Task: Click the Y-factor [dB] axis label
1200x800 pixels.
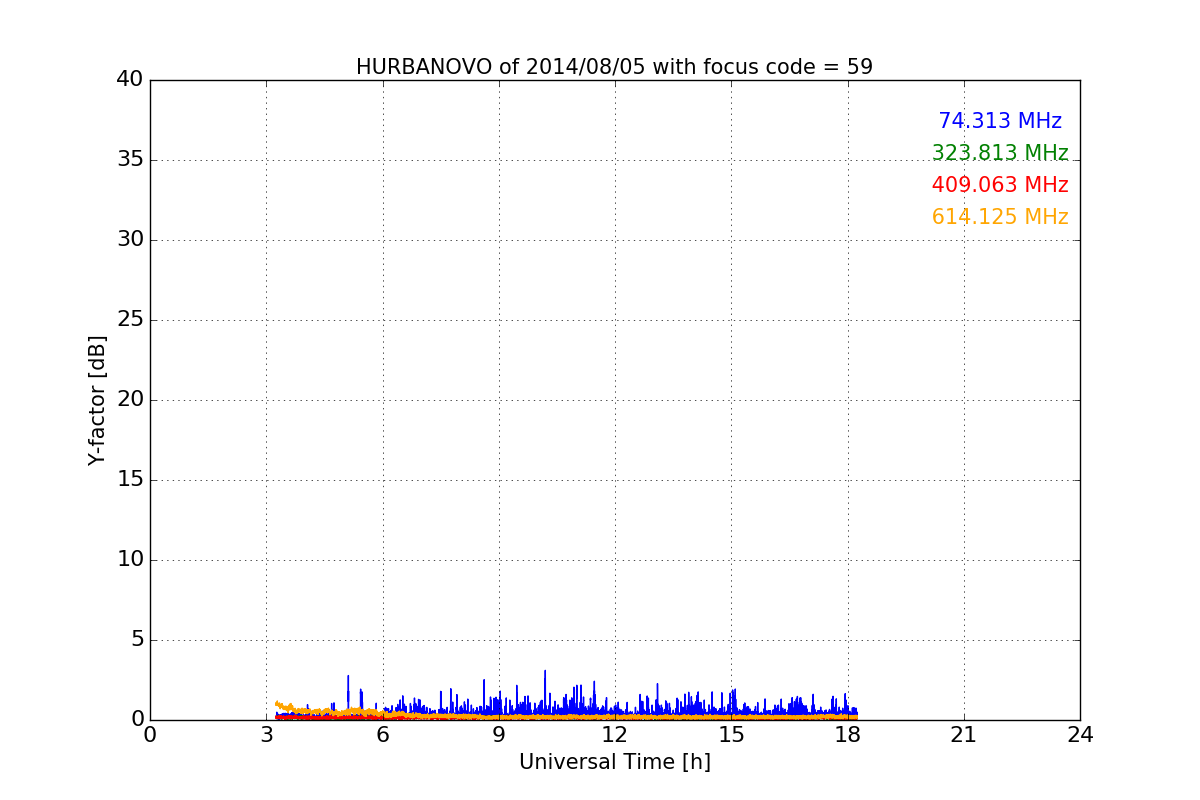Action: pyautogui.click(x=97, y=400)
